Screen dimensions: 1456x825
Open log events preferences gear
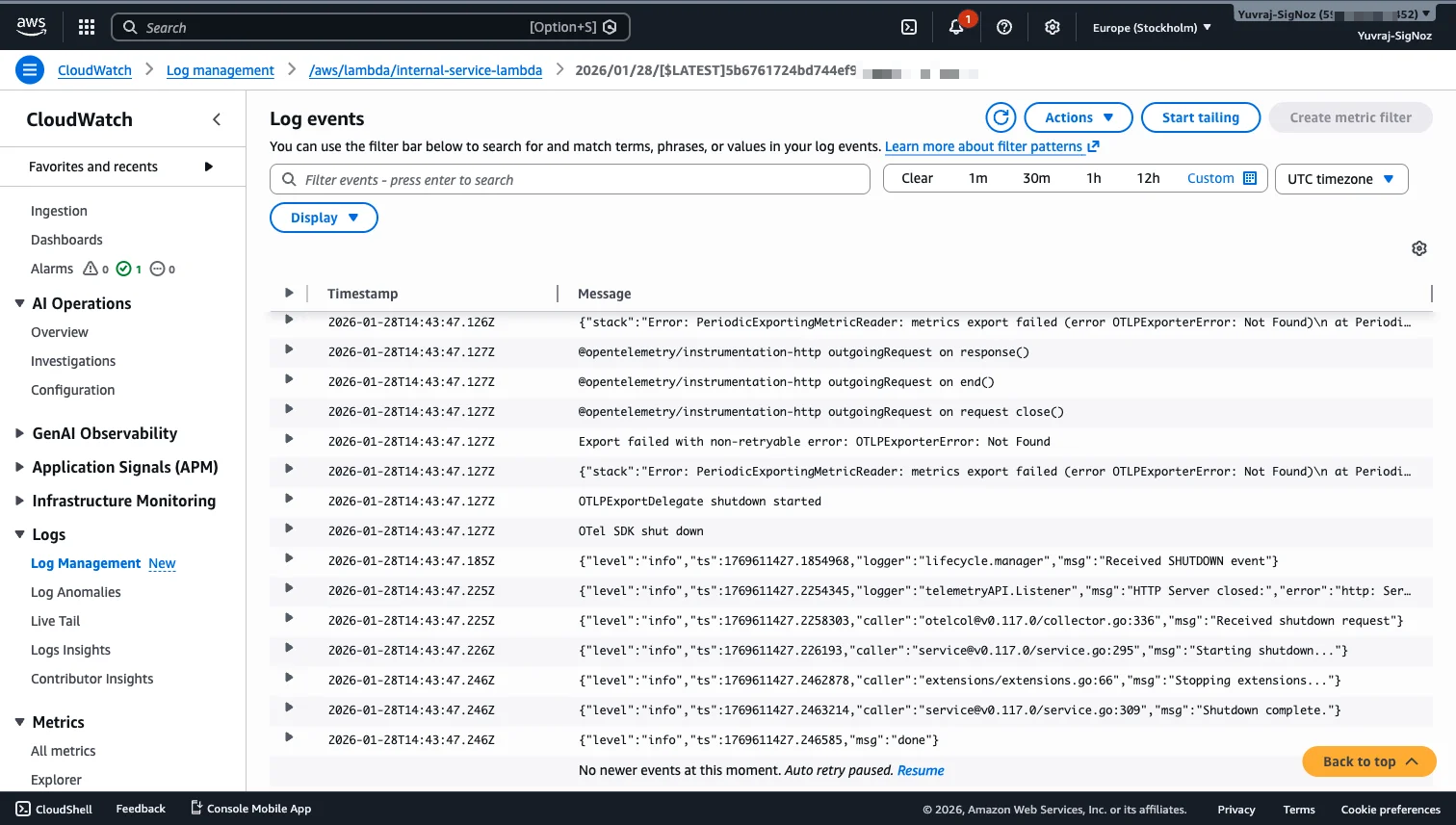[x=1418, y=247]
